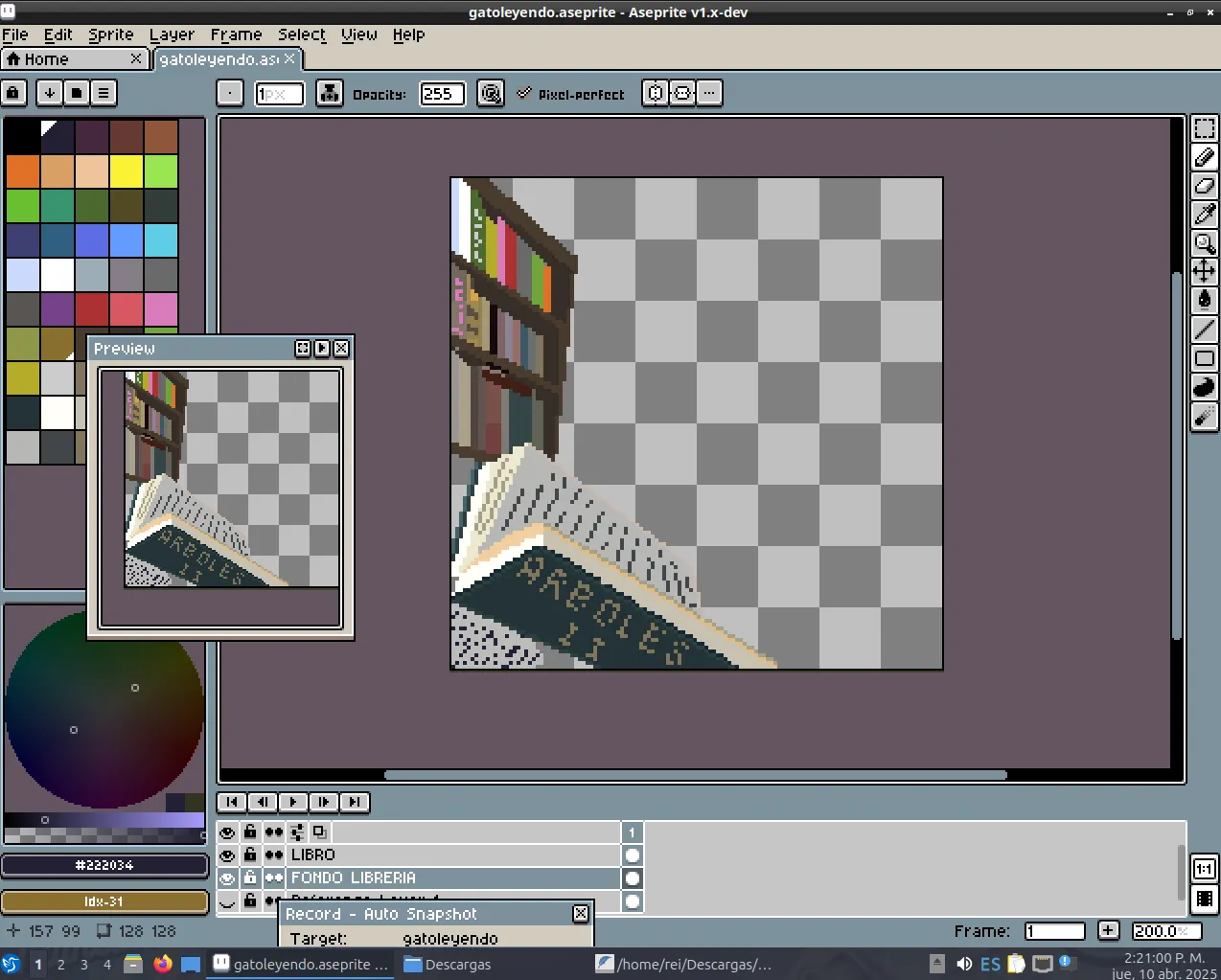
Task: Open the Frame menu
Action: 237,34
